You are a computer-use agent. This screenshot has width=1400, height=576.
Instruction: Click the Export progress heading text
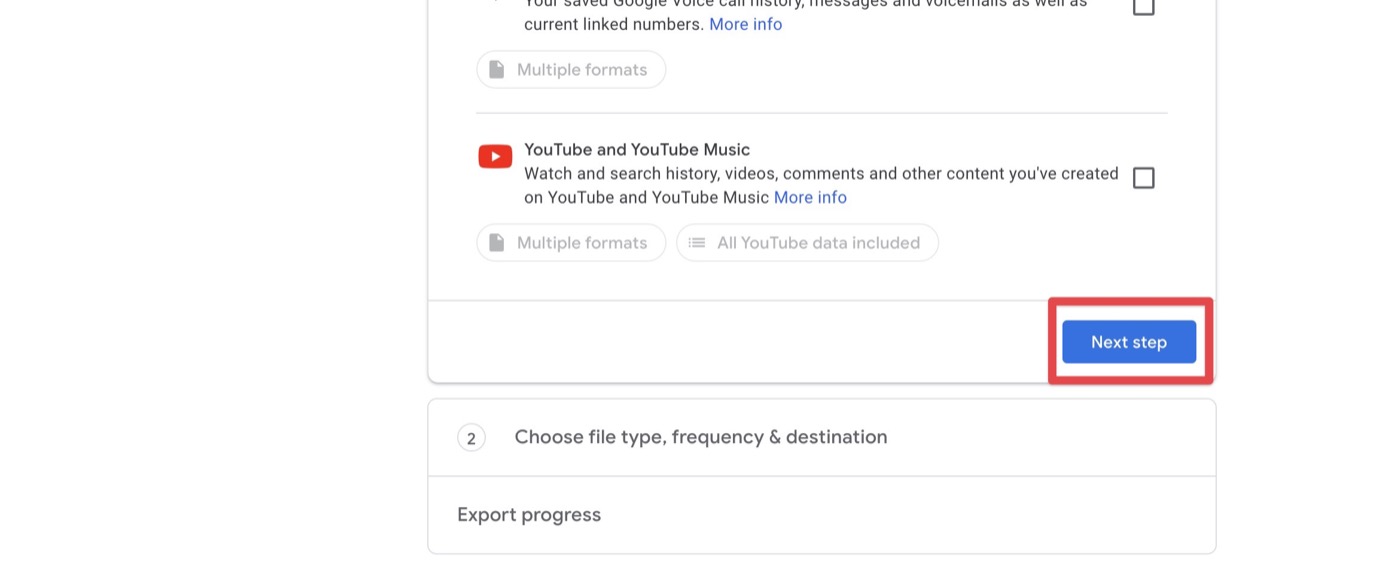tap(529, 515)
